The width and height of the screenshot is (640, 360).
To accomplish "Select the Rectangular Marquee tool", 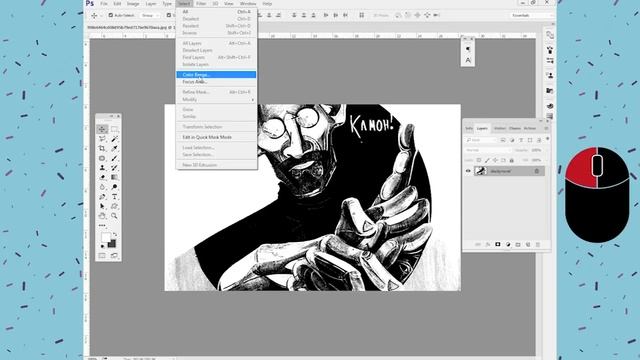I will click(114, 129).
